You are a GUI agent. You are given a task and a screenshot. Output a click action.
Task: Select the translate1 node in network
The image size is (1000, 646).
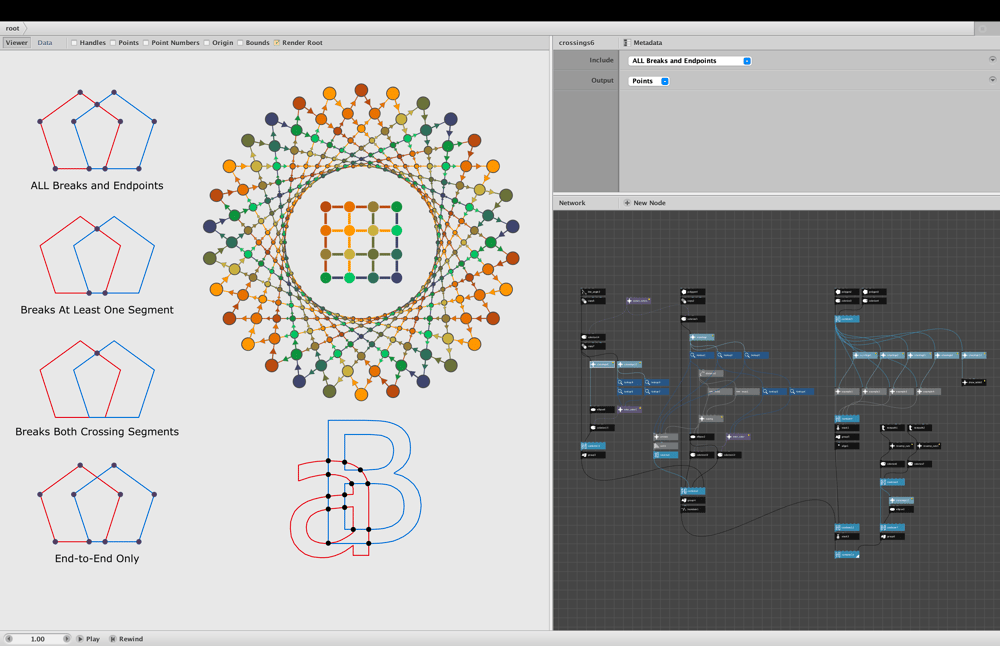click(693, 509)
